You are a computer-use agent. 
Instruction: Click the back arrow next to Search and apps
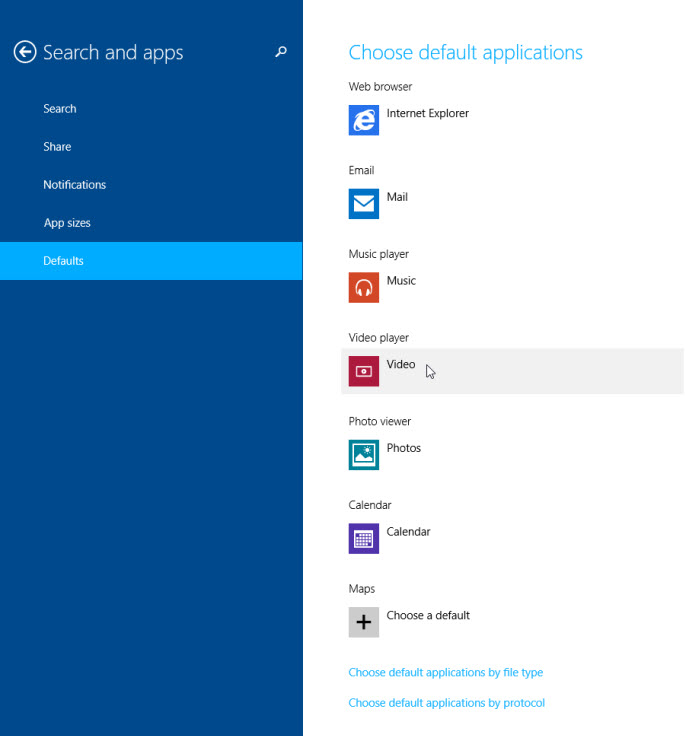[x=25, y=52]
